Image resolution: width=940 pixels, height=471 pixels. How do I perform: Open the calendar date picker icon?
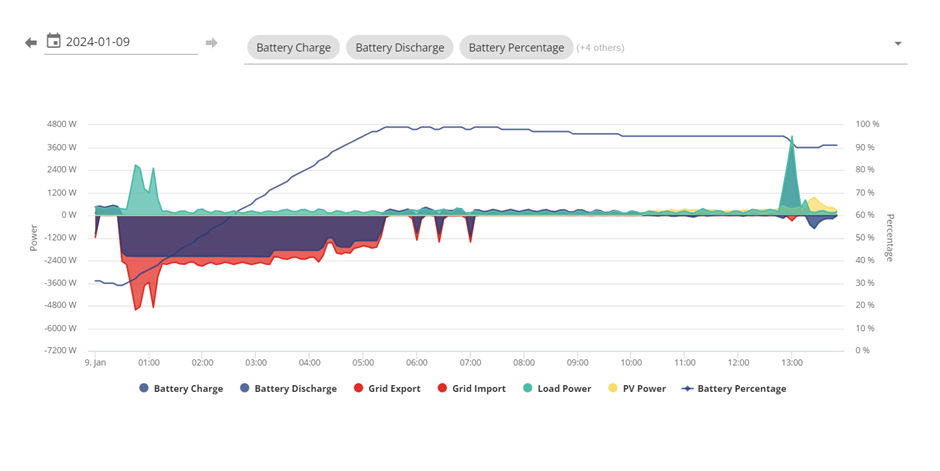click(53, 41)
